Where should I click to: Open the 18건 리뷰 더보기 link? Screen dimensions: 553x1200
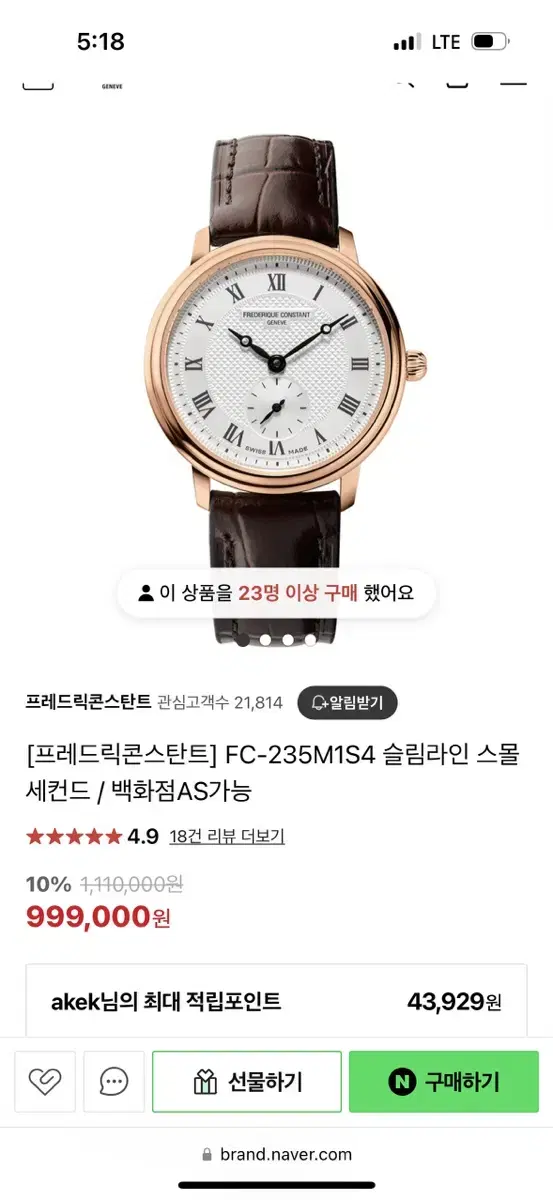(x=227, y=837)
